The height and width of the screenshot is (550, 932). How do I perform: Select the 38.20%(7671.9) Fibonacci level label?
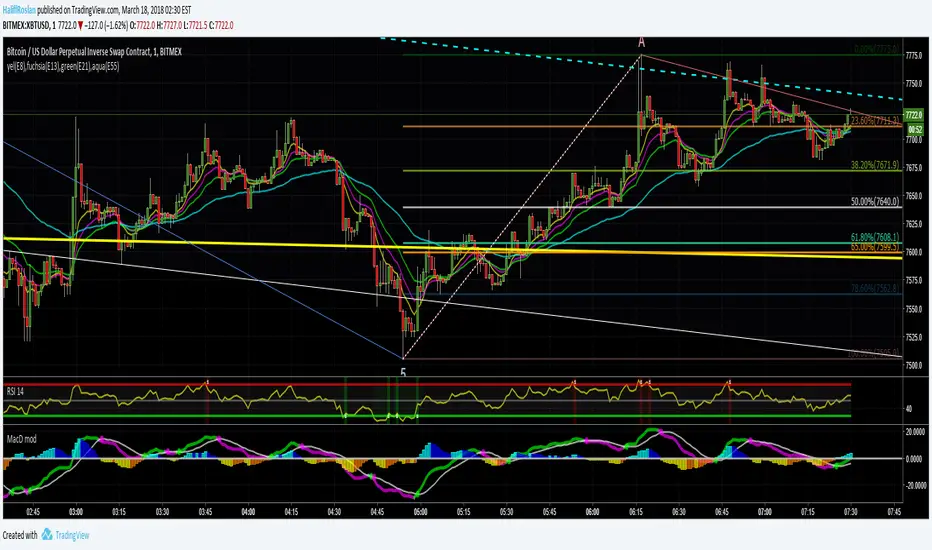[875, 165]
